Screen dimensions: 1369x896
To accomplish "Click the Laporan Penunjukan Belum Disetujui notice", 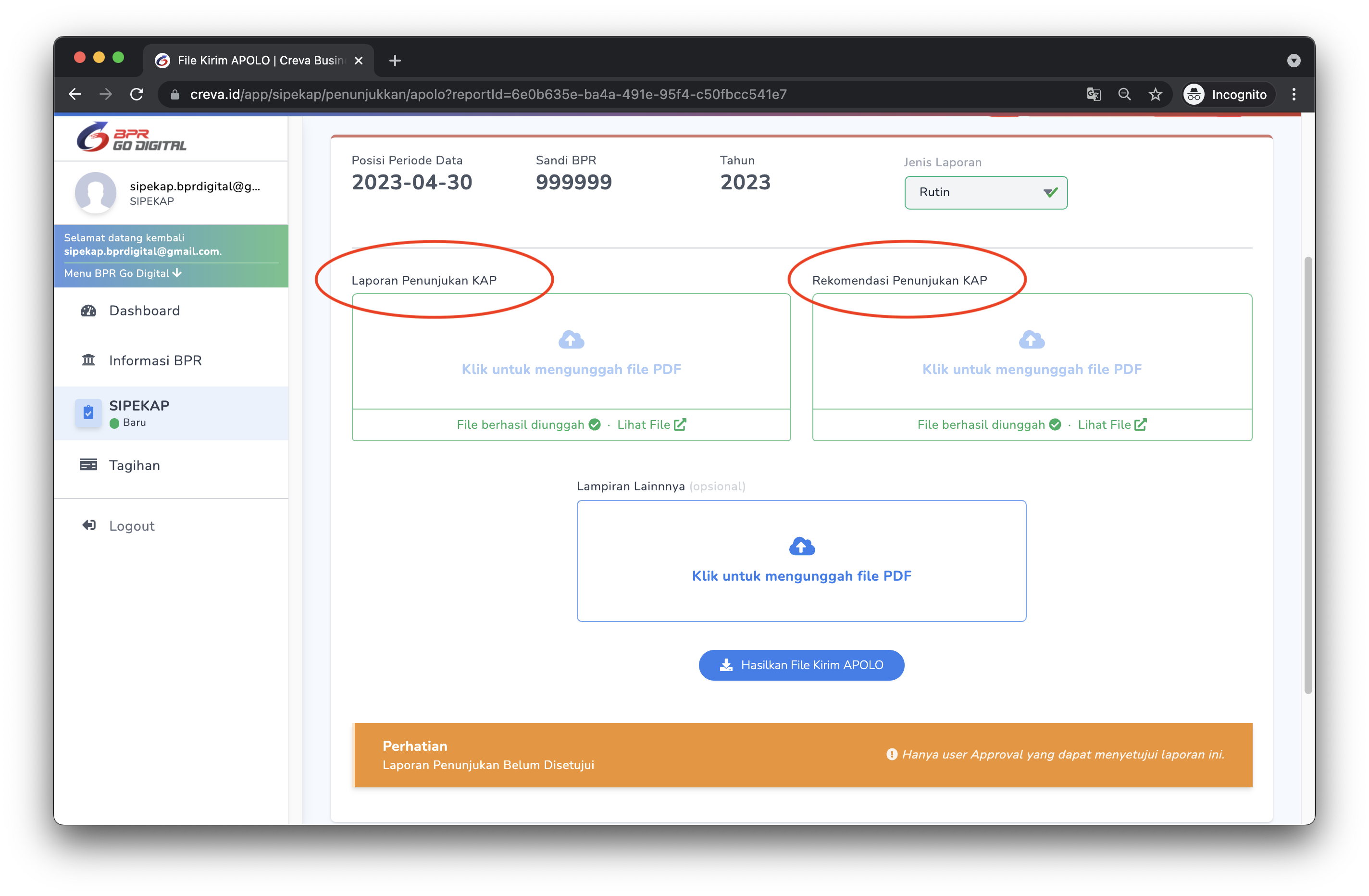I will coord(488,765).
